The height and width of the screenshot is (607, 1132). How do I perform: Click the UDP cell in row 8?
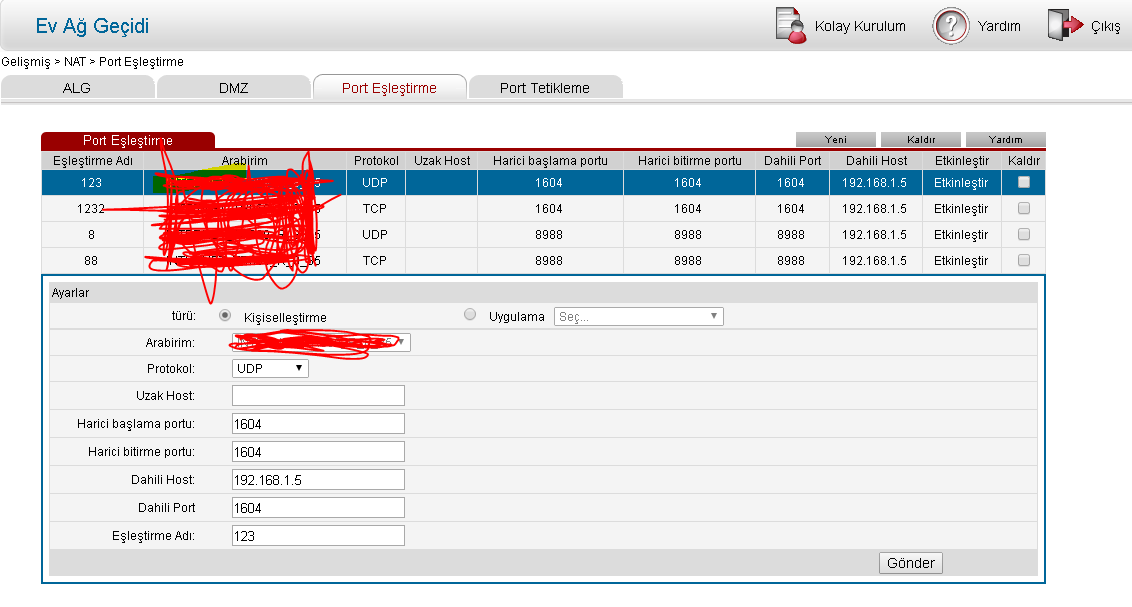(375, 235)
